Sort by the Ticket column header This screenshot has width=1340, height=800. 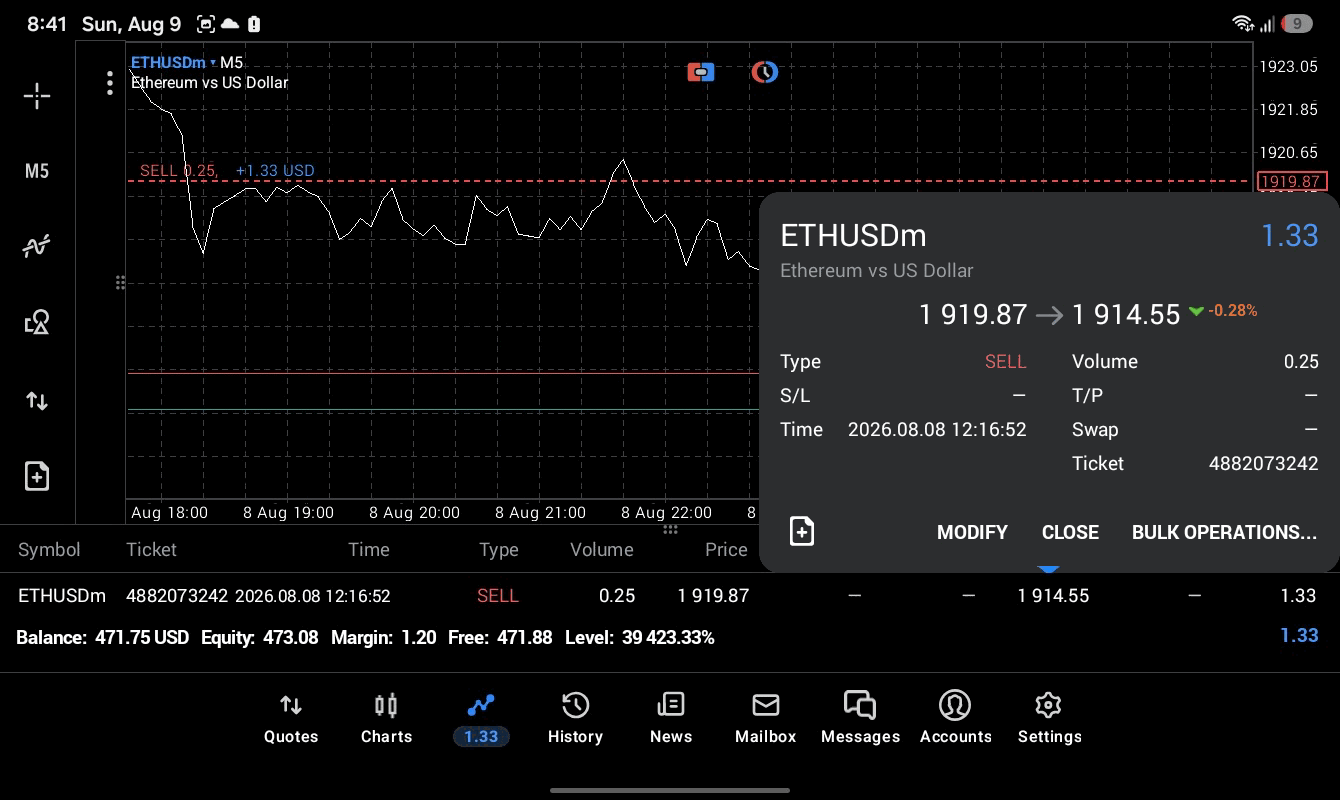pyautogui.click(x=151, y=549)
